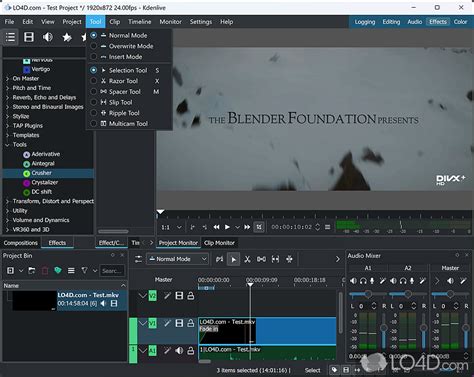The width and height of the screenshot is (474, 377).
Task: Open the tag icon in Project Bin
Action: [x=58, y=270]
